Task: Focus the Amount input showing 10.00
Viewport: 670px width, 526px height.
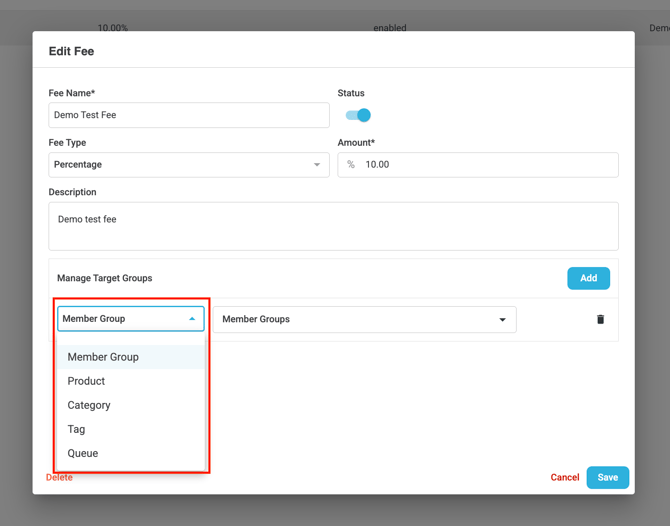Action: click(x=485, y=165)
